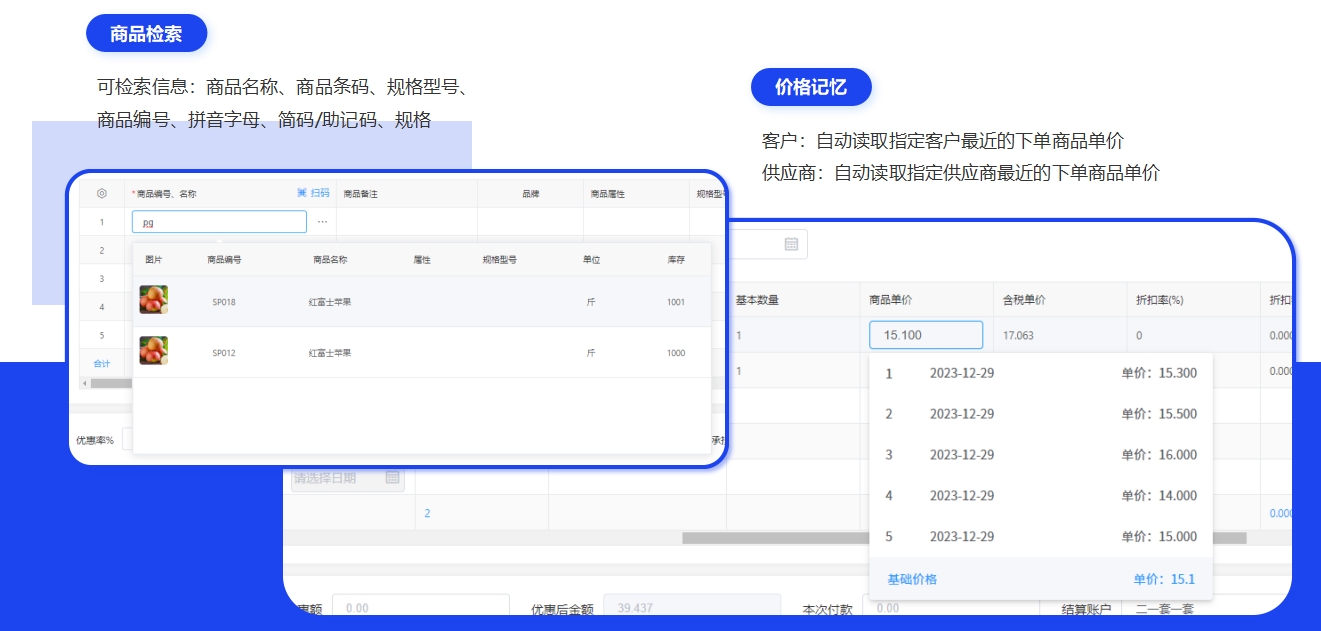
Task: Choose price history entry with 单价 15.300
Action: (1041, 373)
